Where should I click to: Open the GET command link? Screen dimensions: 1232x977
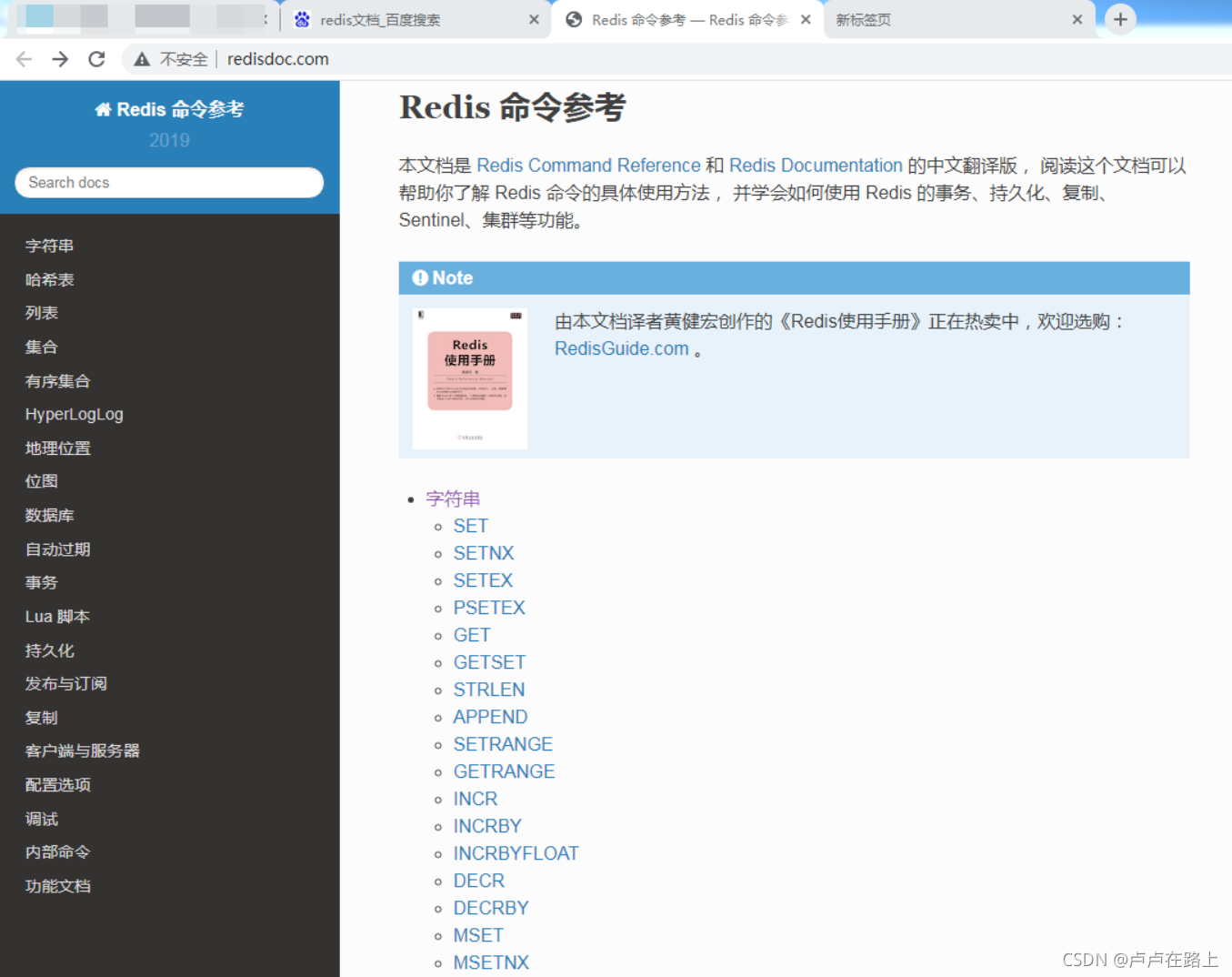click(472, 635)
